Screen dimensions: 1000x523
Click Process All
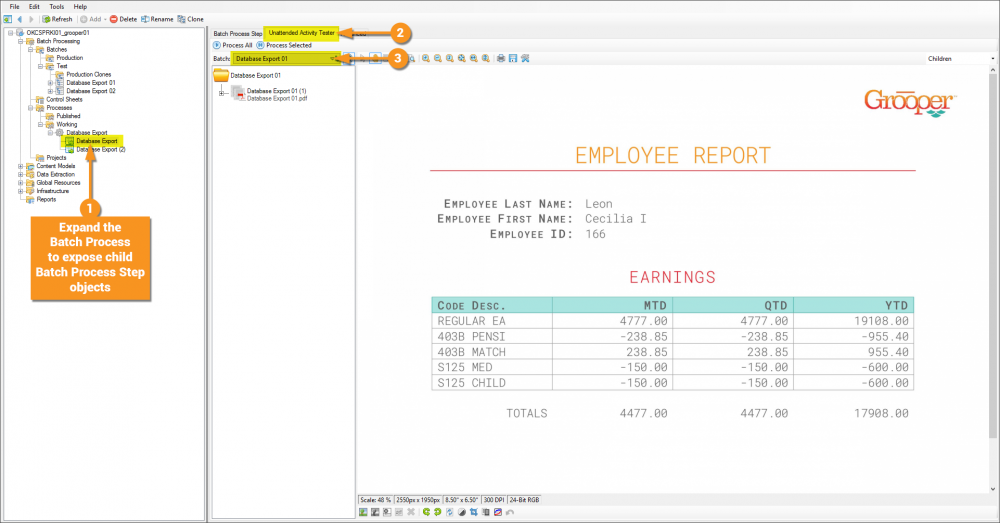(233, 45)
